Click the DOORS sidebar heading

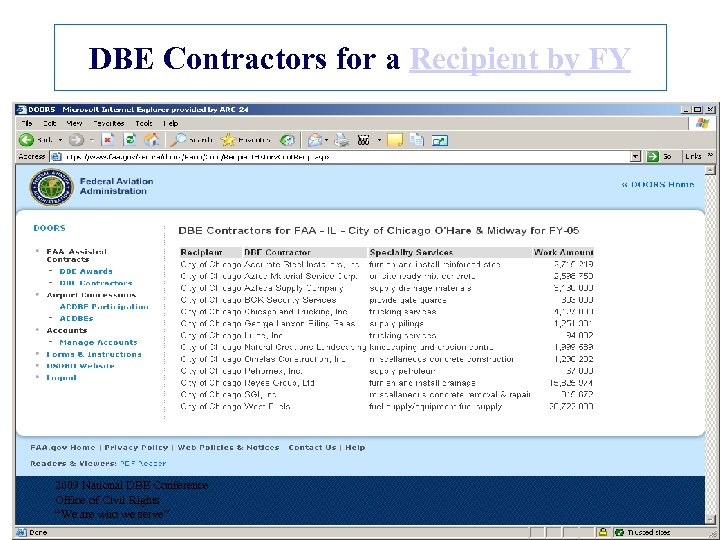click(49, 228)
